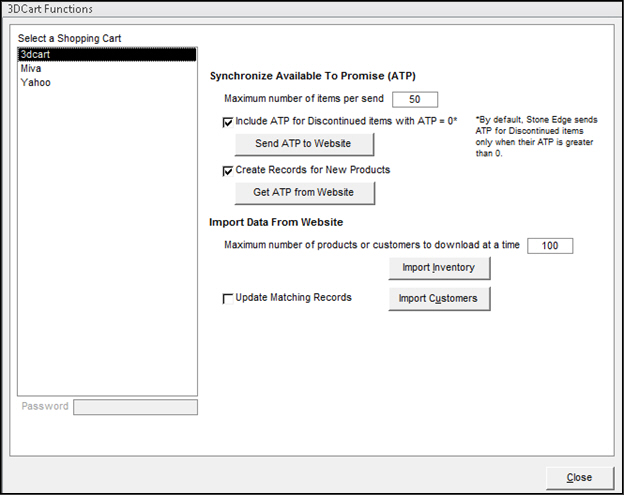Viewport: 624px width, 495px height.
Task: Click the maximum products to download field
Action: pos(550,246)
